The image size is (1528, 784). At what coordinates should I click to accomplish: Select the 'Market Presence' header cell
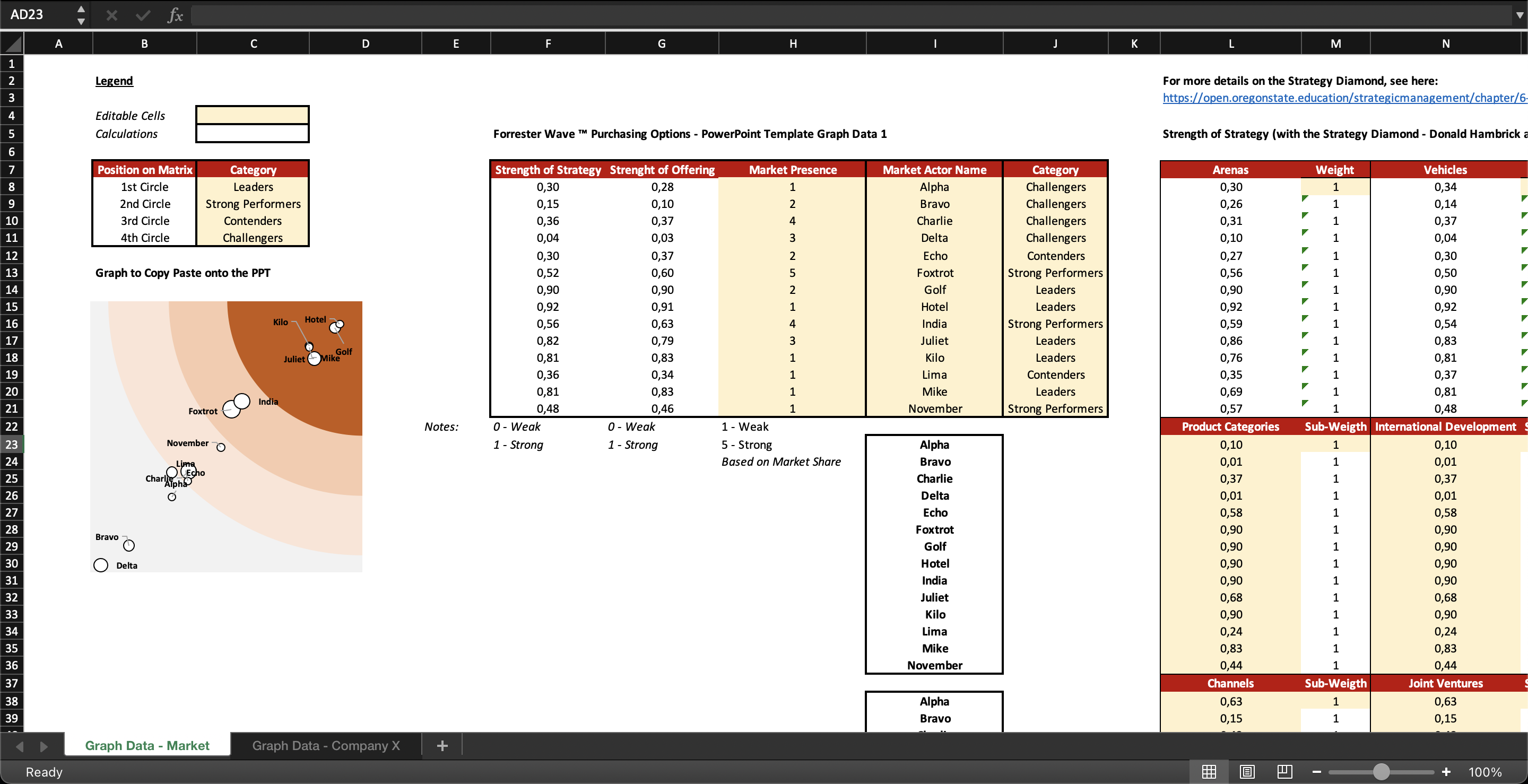pyautogui.click(x=793, y=170)
